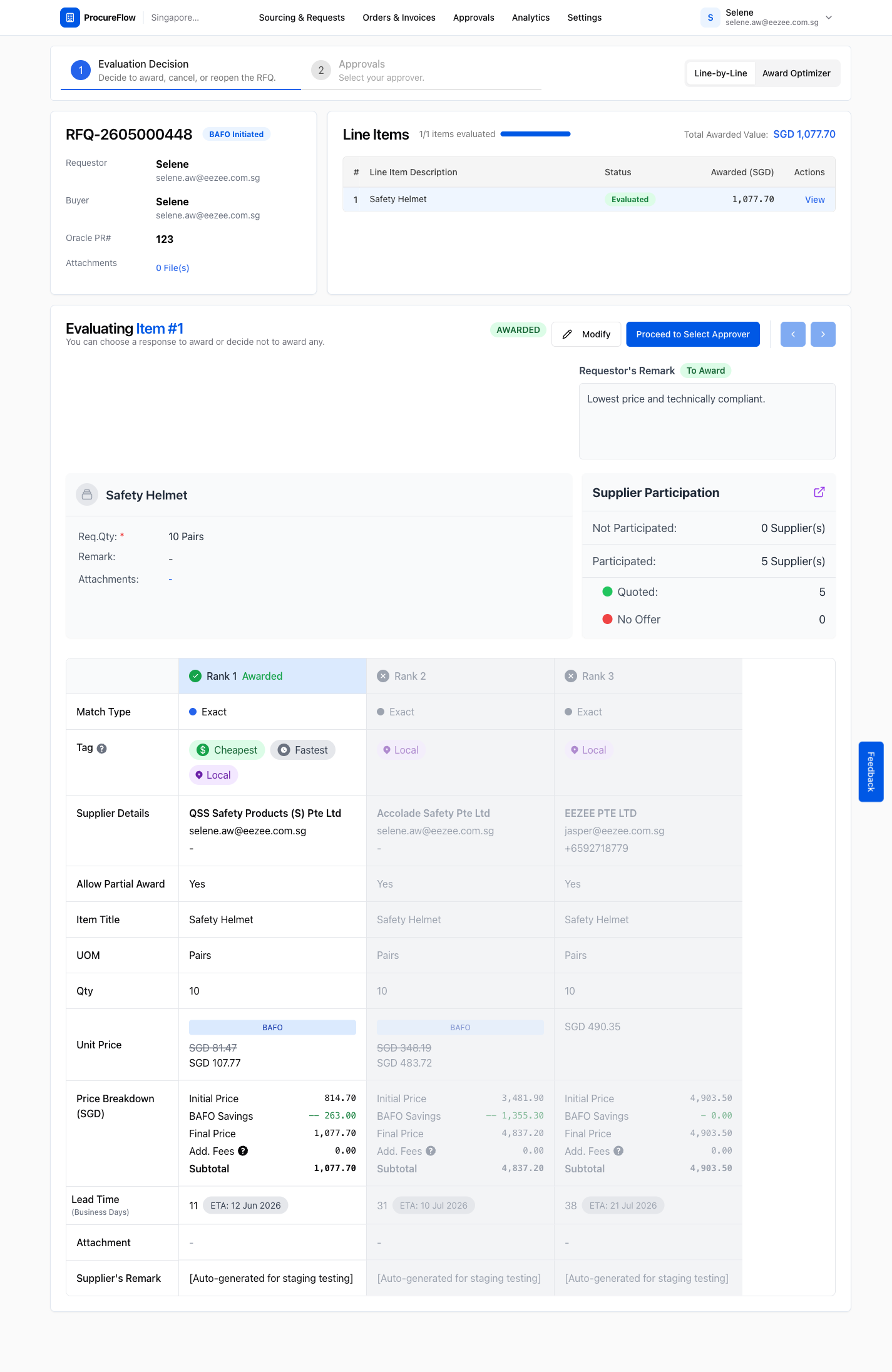Viewport: 892px width, 1372px height.
Task: Go to the Approvals step tab
Action: [426, 71]
